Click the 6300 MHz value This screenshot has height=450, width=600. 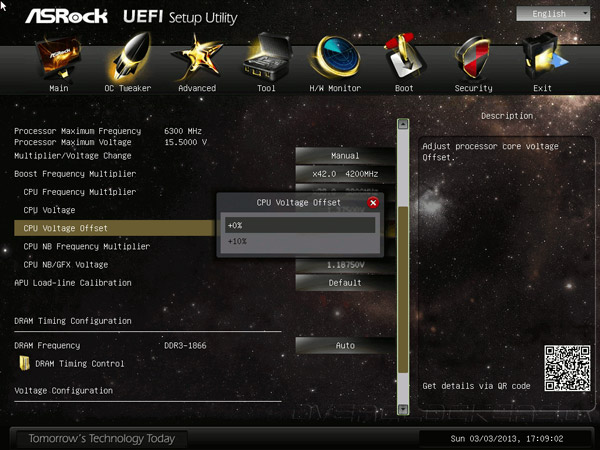tap(183, 131)
